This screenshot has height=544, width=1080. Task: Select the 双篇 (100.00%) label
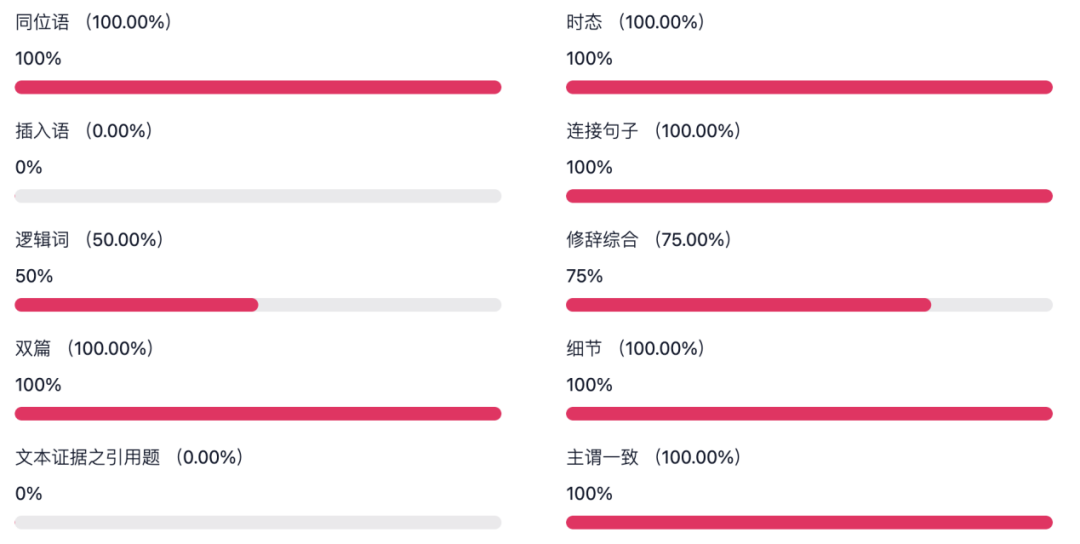[x=84, y=348]
